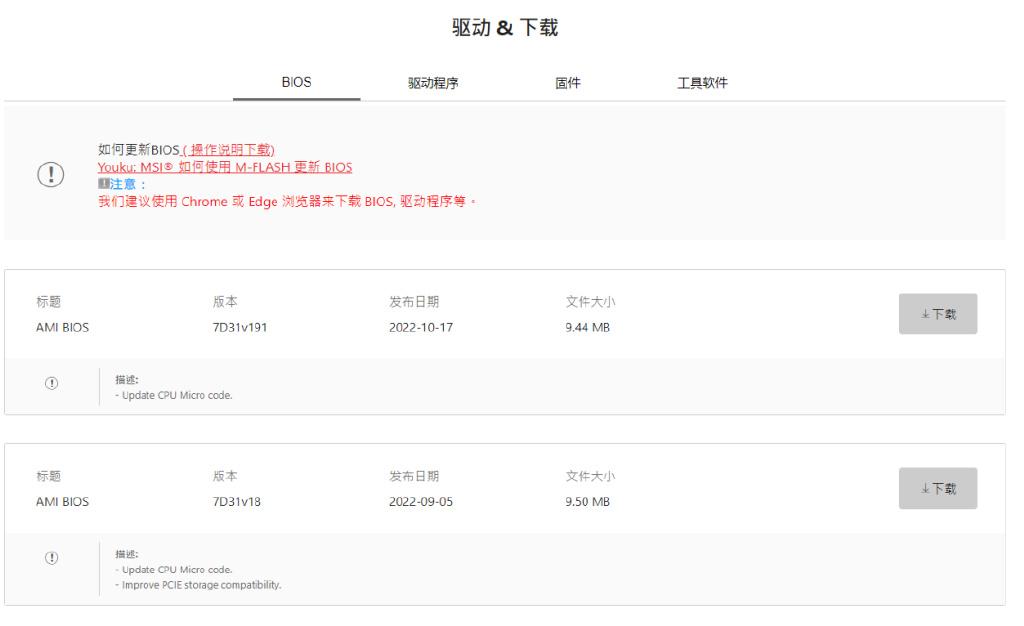Download BIOS version 7D31v191
The width and height of the screenshot is (1024, 626).
point(938,313)
